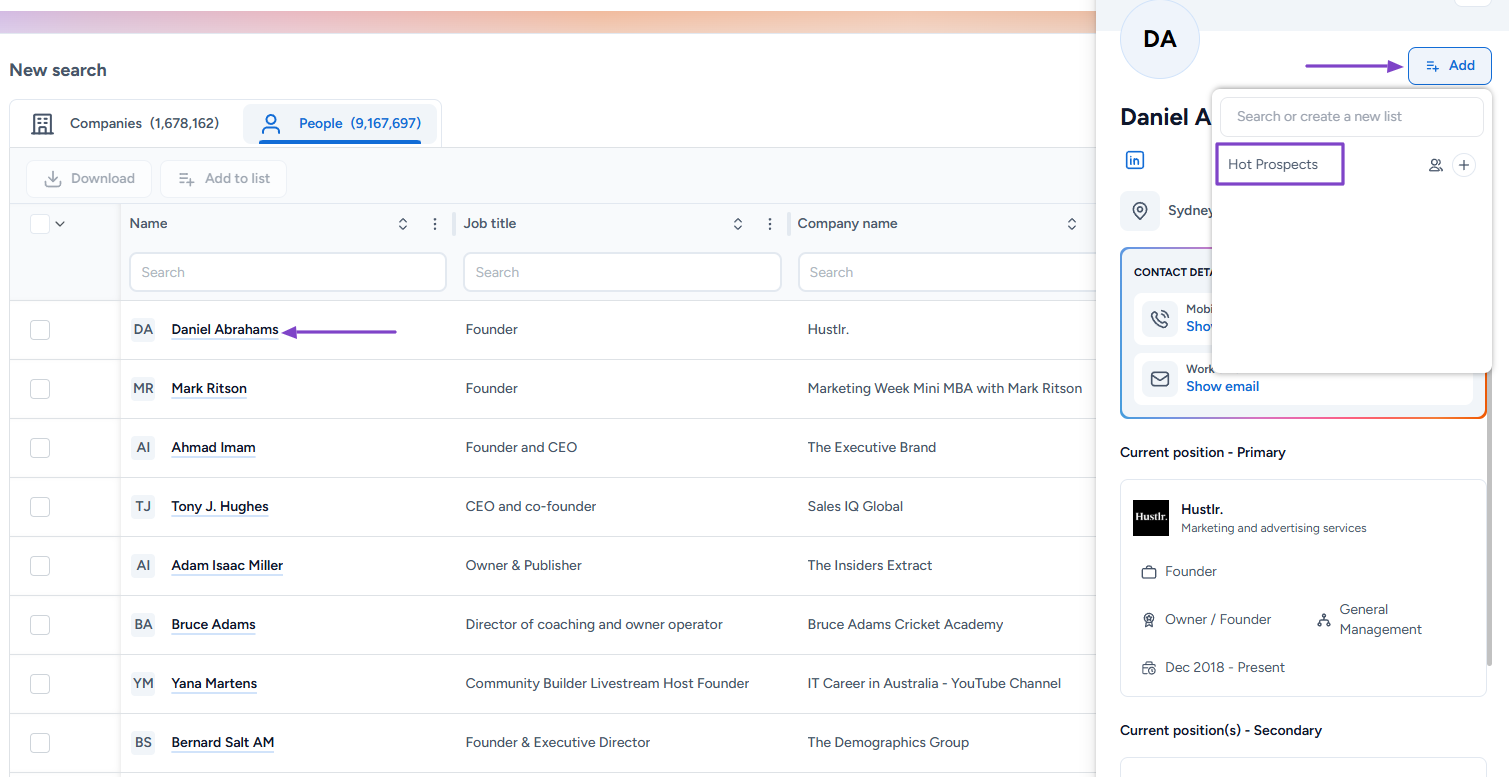
Task: Click 'The Demographics Group' company cell
Action: pos(888,742)
